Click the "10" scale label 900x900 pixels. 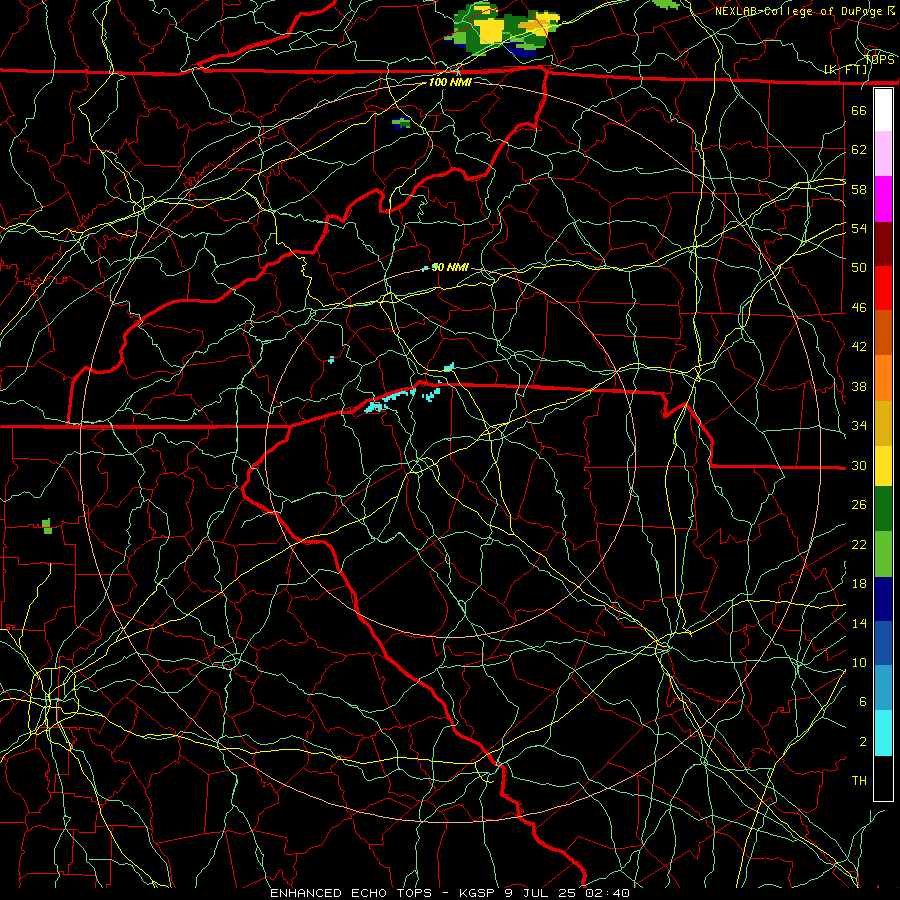click(x=859, y=662)
